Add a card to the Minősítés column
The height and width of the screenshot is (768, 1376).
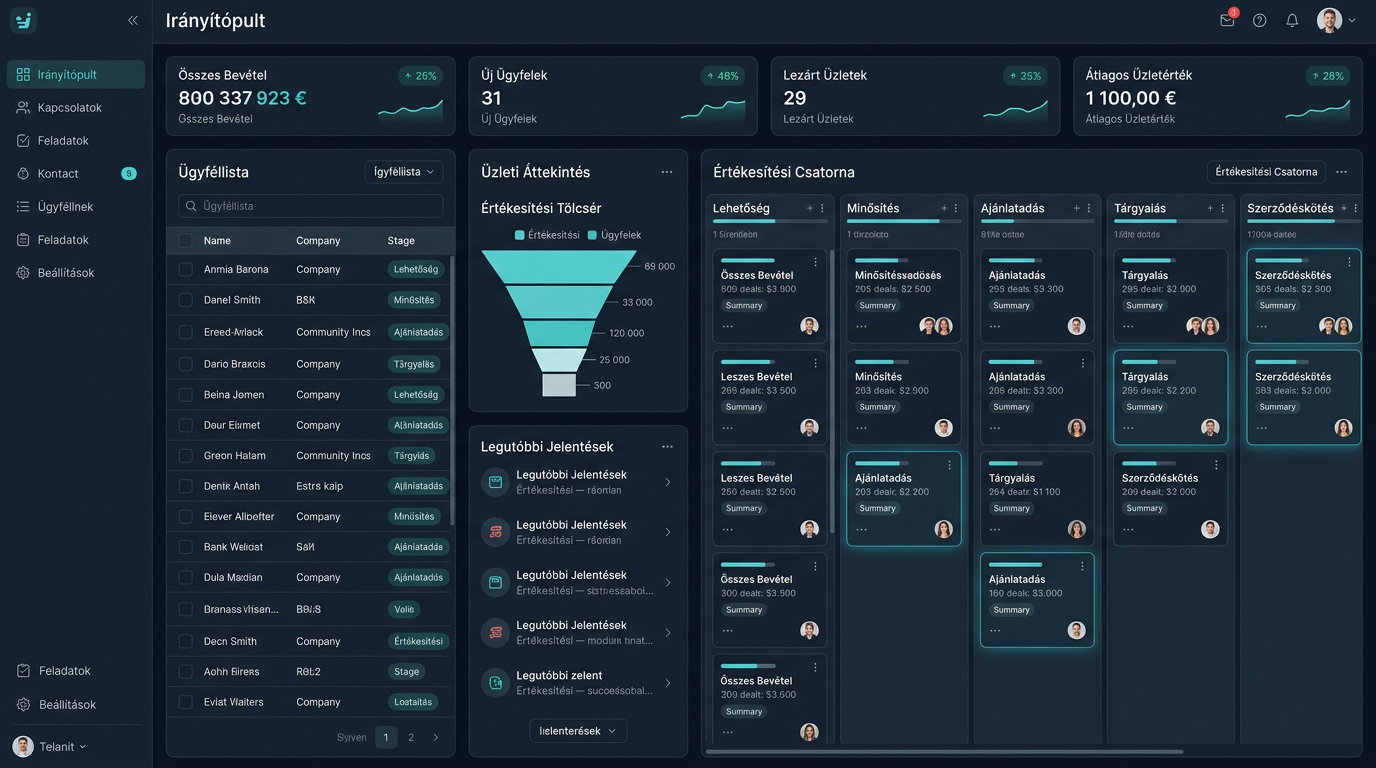[943, 208]
